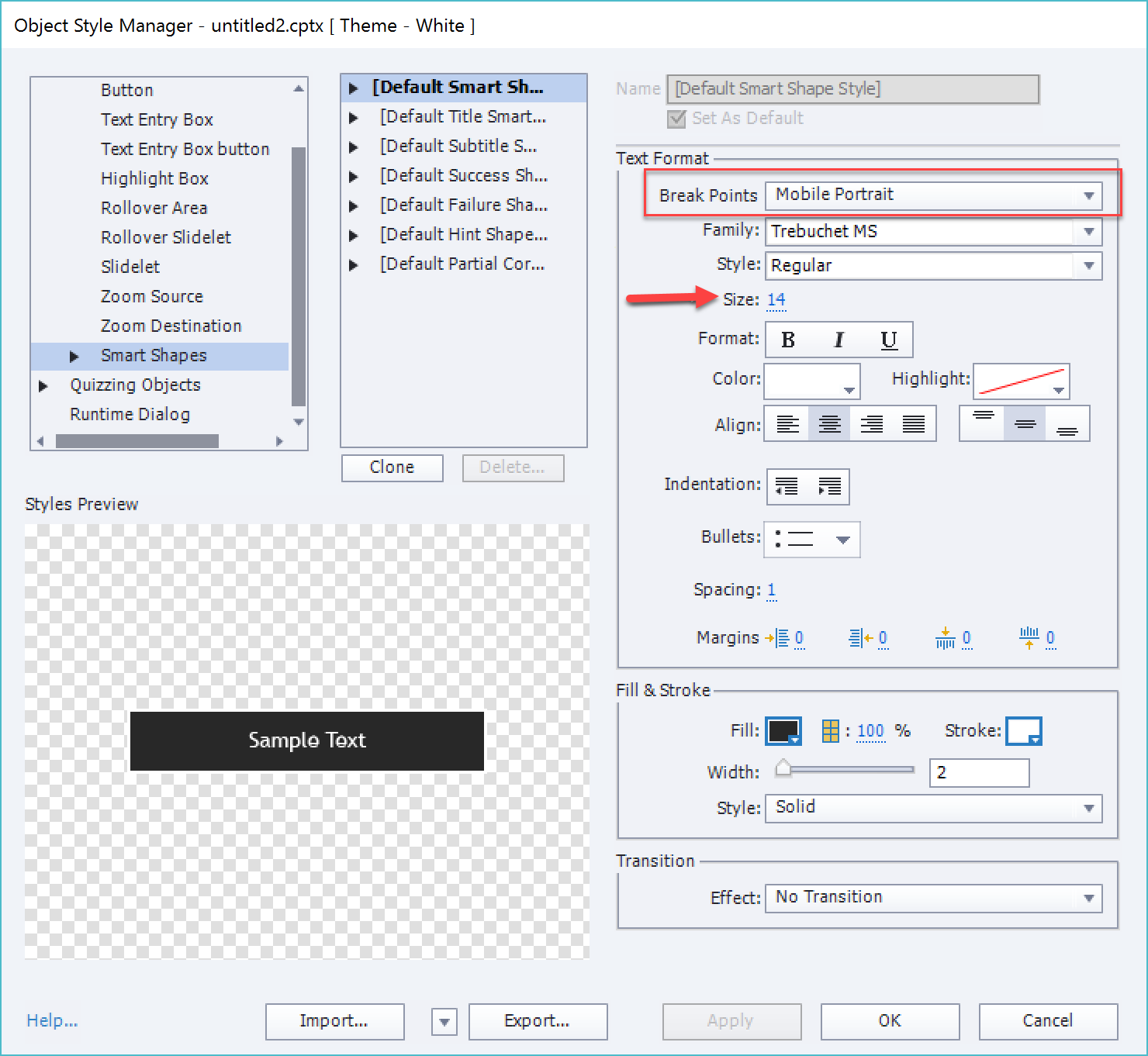Select bottom vertical text alignment
The width and height of the screenshot is (1148, 1056).
(1066, 424)
